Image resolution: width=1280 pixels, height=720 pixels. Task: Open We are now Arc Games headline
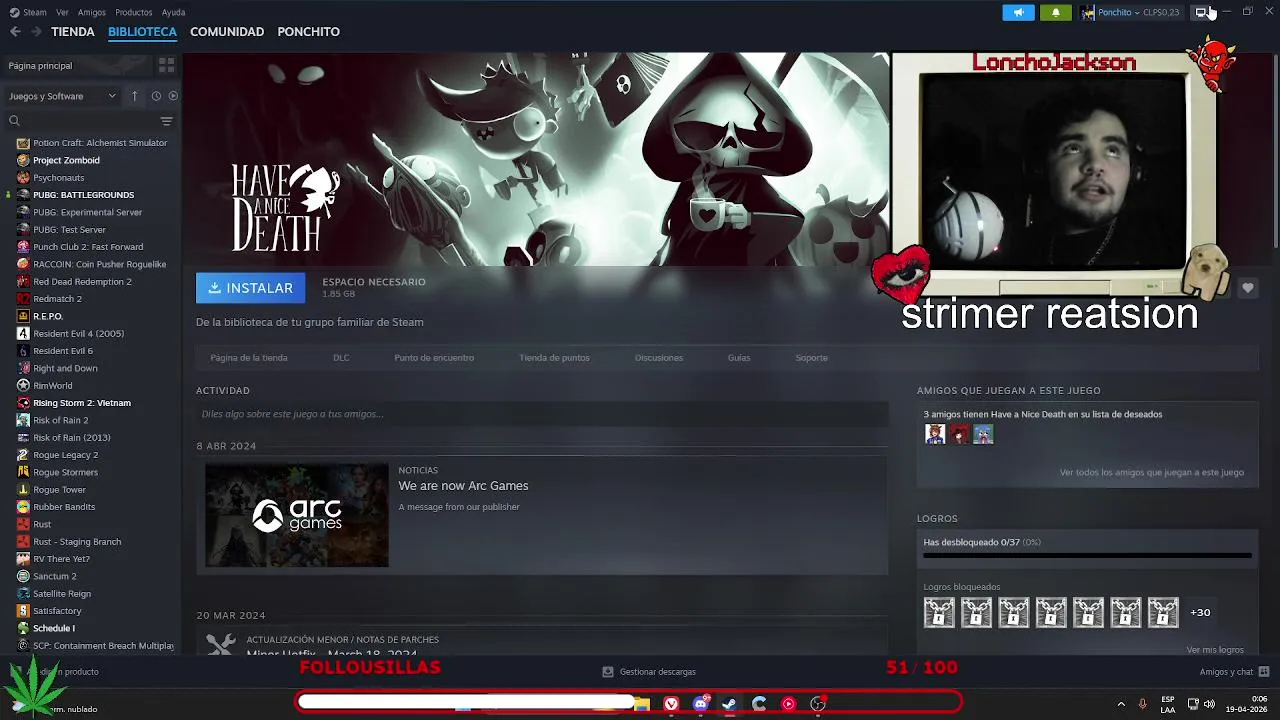click(x=463, y=486)
